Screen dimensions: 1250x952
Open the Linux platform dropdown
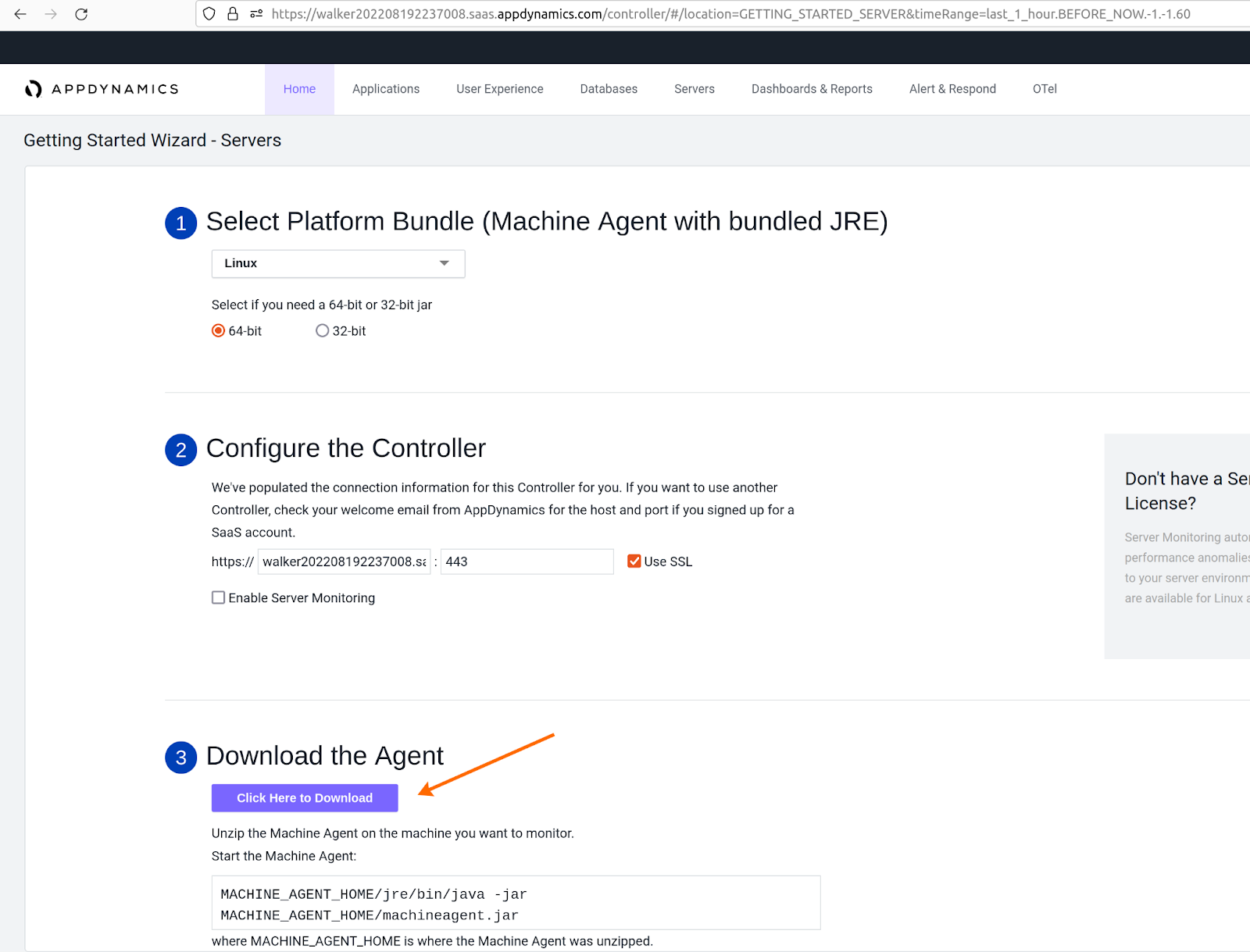pyautogui.click(x=337, y=264)
